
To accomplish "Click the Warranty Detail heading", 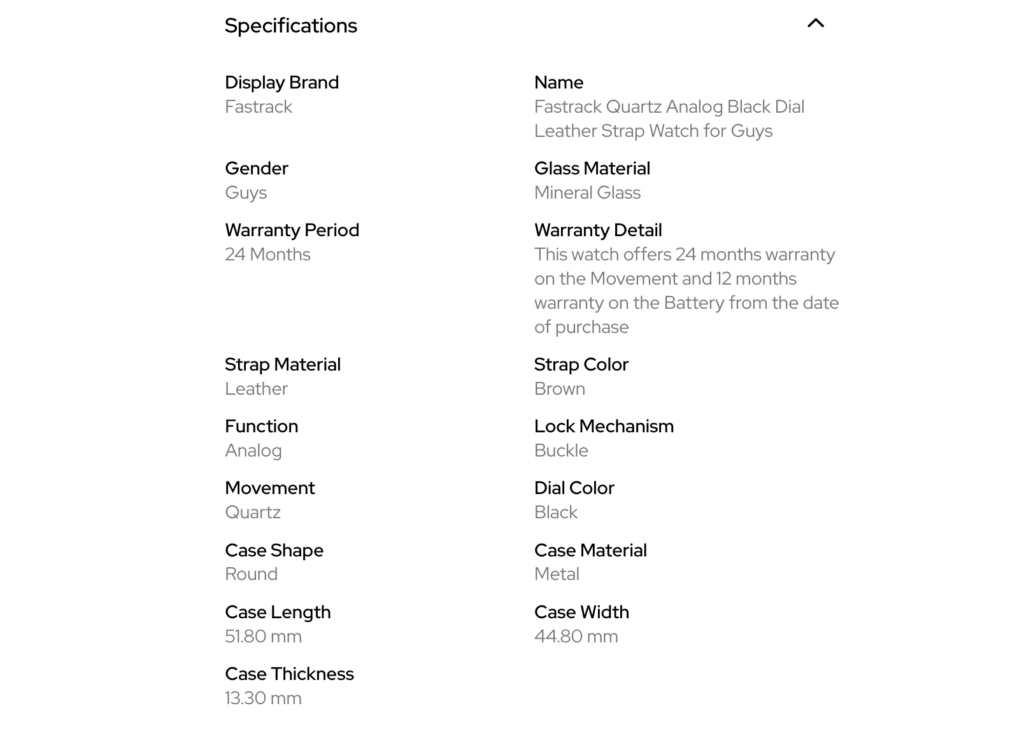I will click(597, 230).
